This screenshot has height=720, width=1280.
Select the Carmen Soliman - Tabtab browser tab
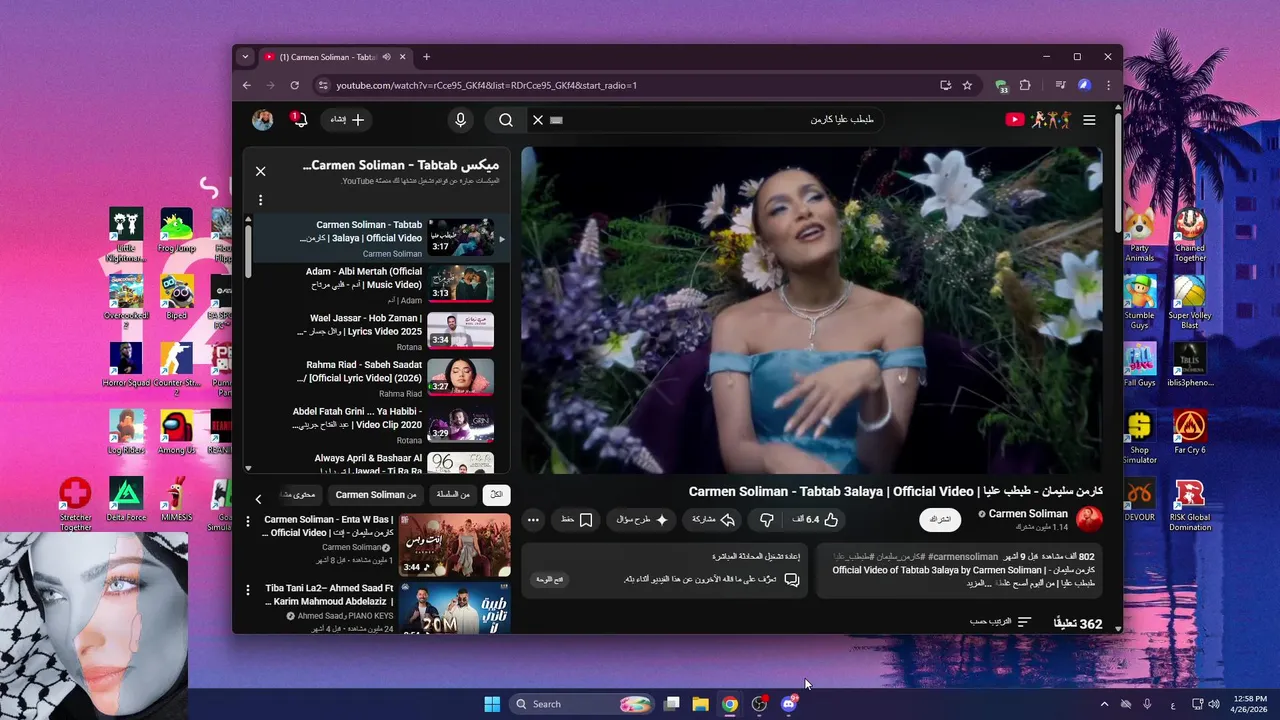point(335,57)
